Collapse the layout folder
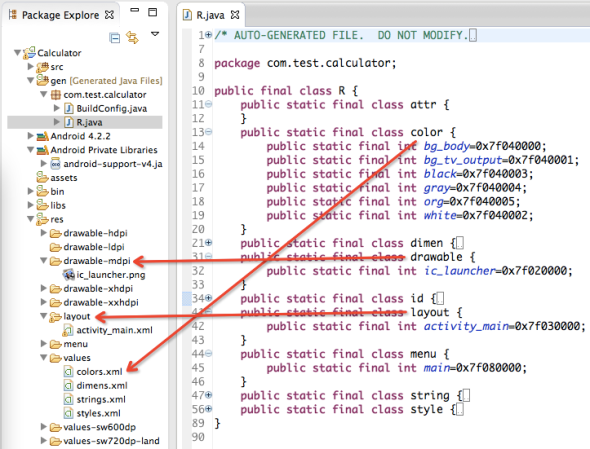Screen dimensions: 590x449 pos(44,316)
